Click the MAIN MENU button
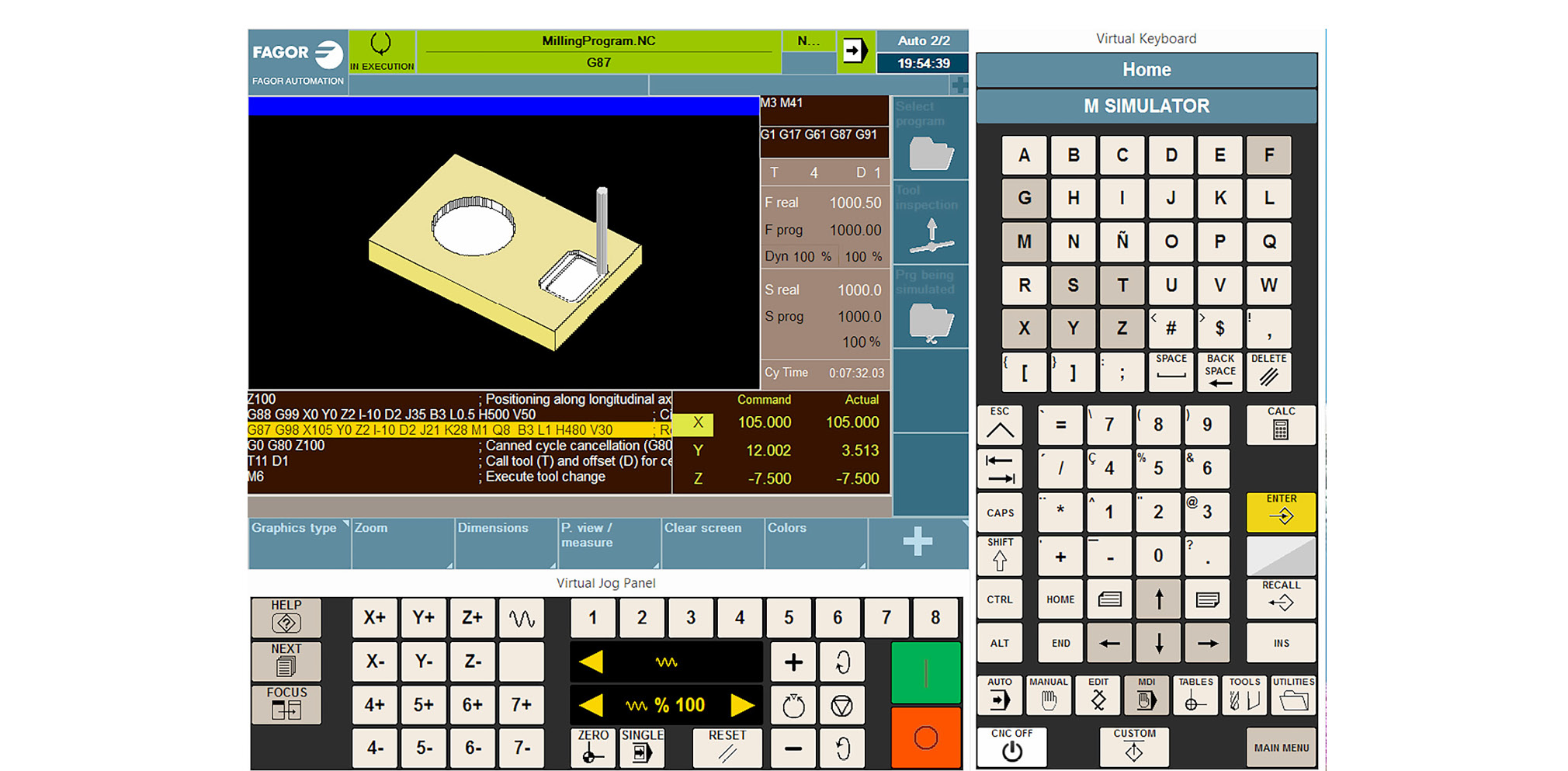 [1281, 747]
